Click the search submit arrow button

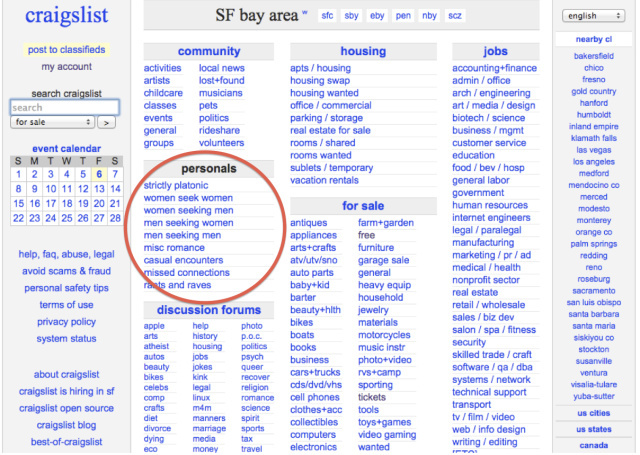107,123
